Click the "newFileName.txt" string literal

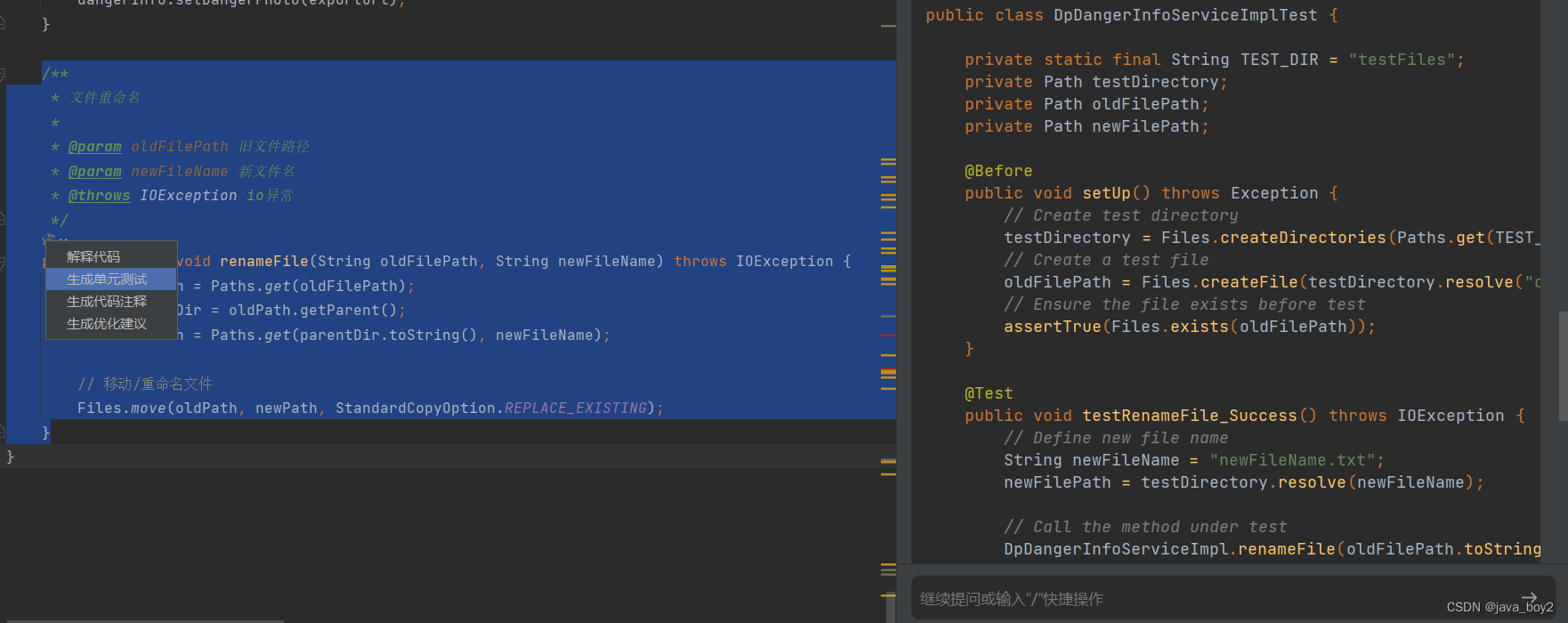(1293, 460)
